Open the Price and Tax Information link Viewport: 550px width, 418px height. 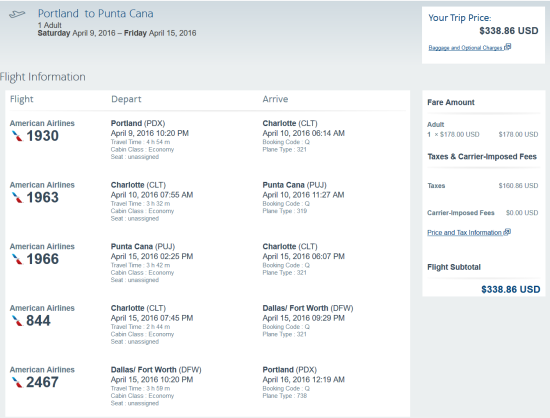click(x=464, y=232)
